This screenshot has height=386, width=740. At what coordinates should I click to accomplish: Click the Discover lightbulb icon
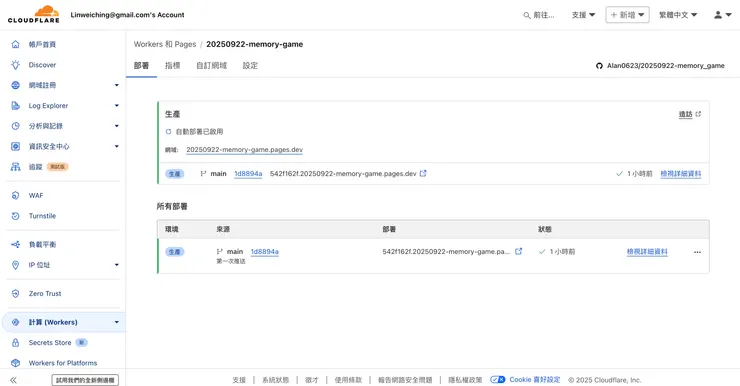point(16,65)
